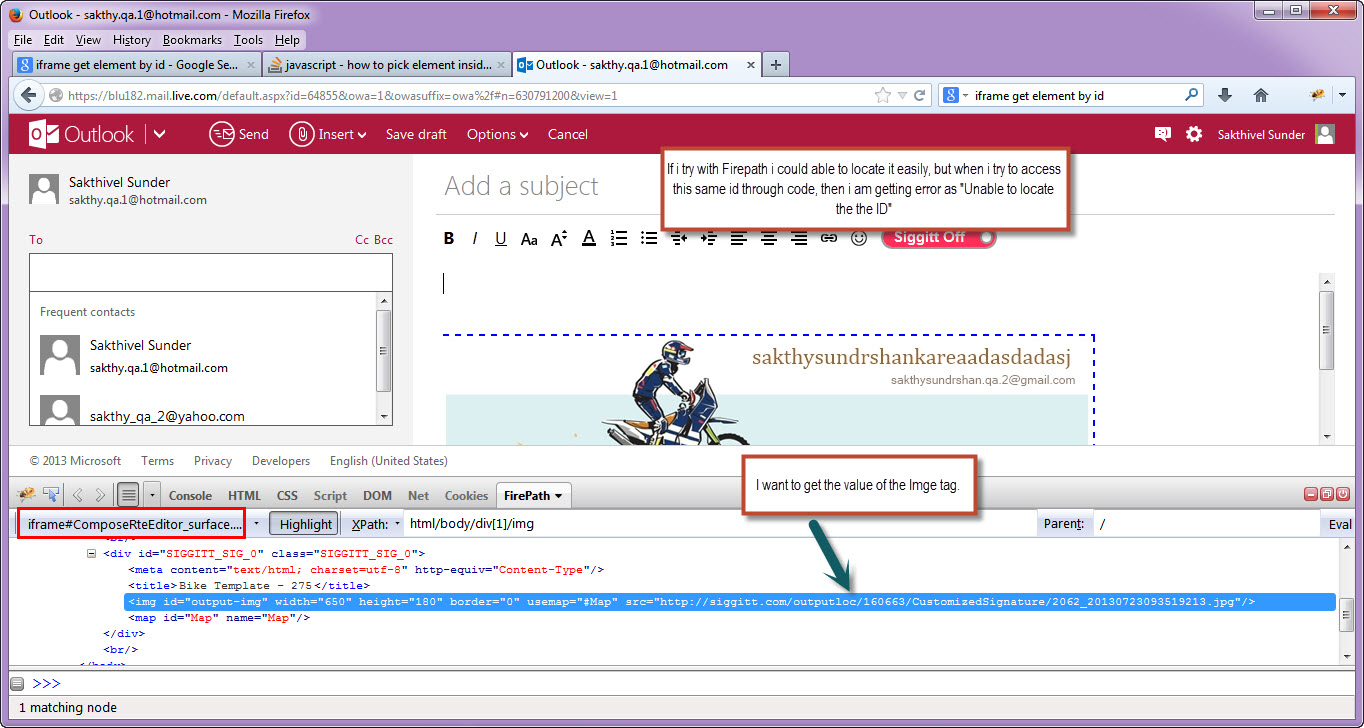Toggle the Siggitt Off signature switch
1364x728 pixels.
point(938,238)
